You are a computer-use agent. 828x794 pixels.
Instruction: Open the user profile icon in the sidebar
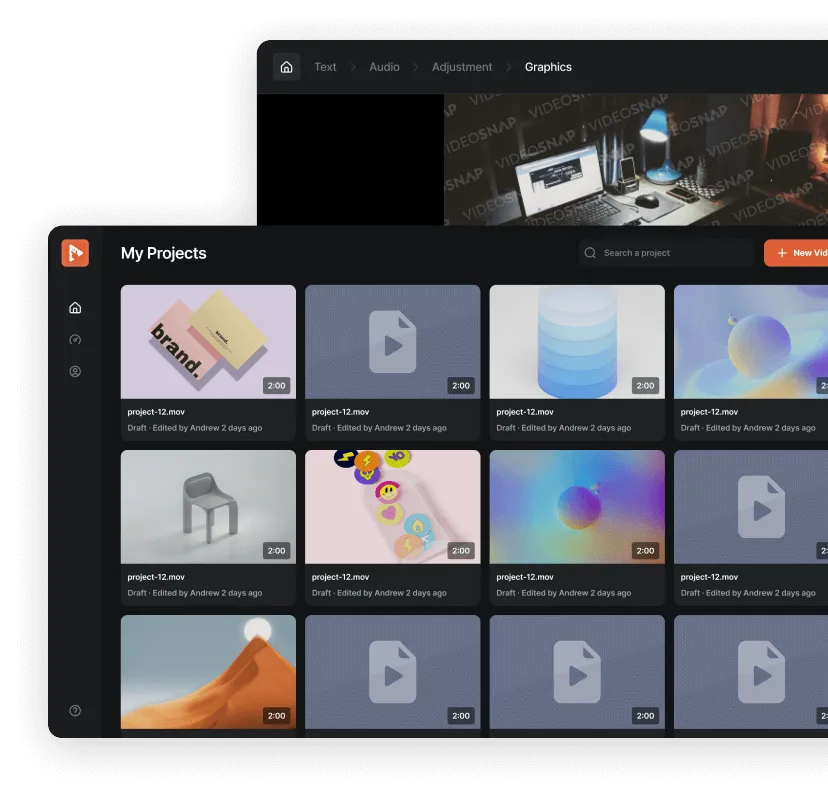[x=75, y=371]
